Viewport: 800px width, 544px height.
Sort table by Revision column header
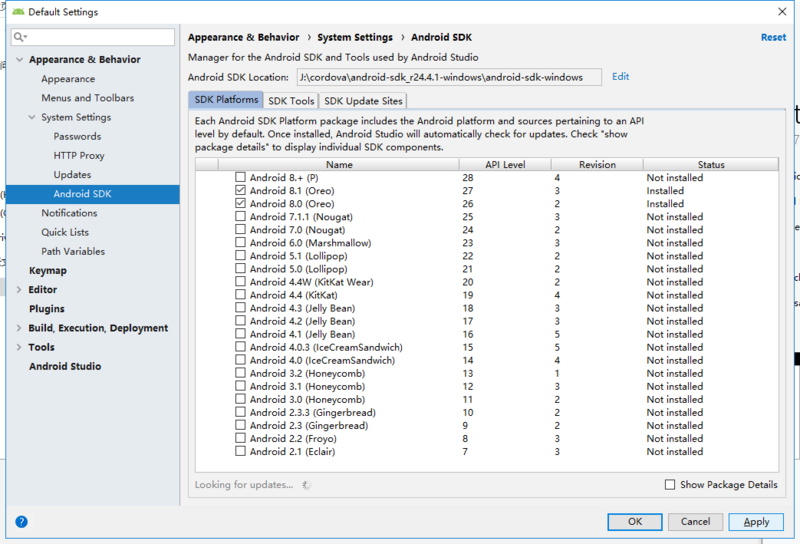coord(597,164)
